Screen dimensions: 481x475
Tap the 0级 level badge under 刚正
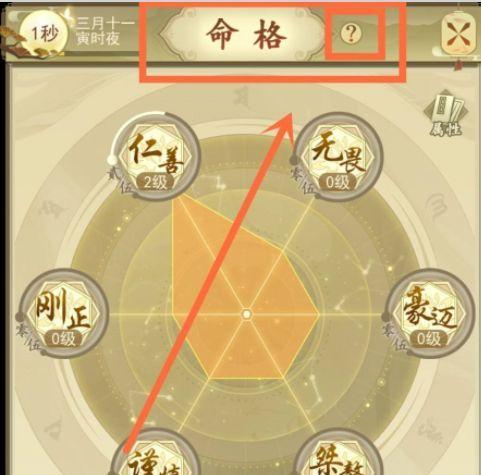click(64, 339)
